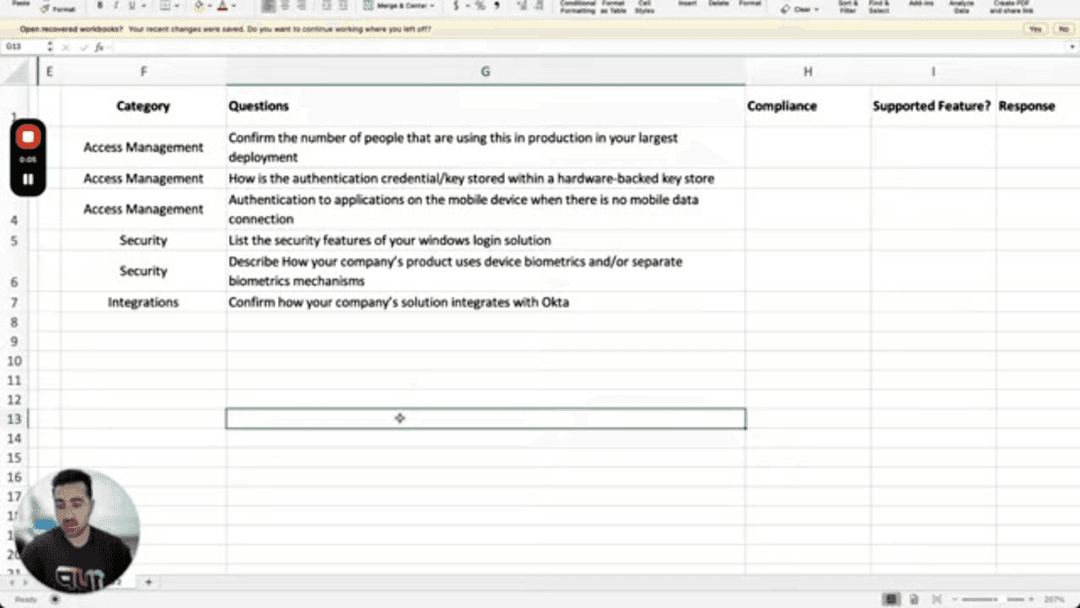Click the Cell Styles icon

(645, 6)
